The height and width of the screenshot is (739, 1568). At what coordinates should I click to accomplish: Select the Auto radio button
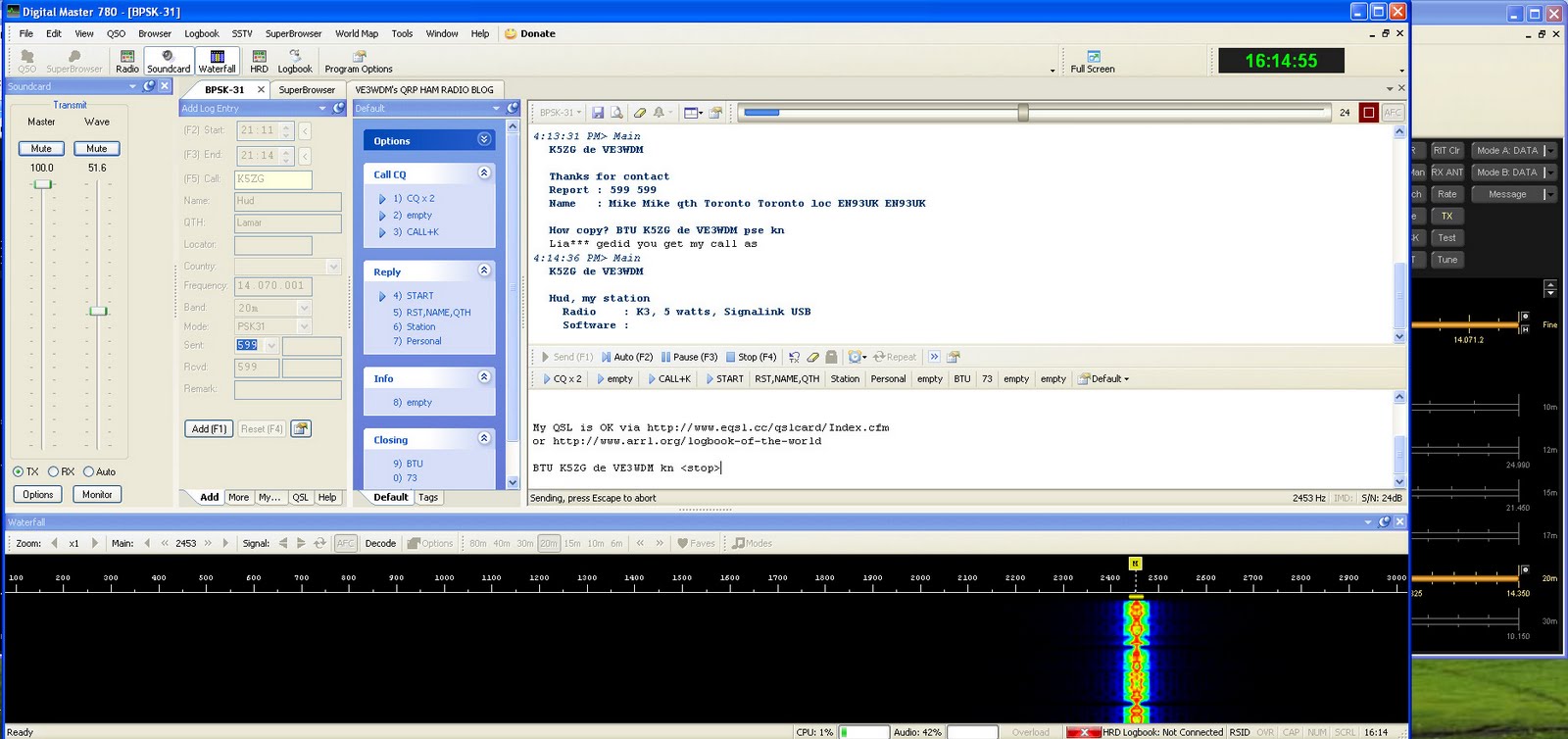tap(89, 471)
